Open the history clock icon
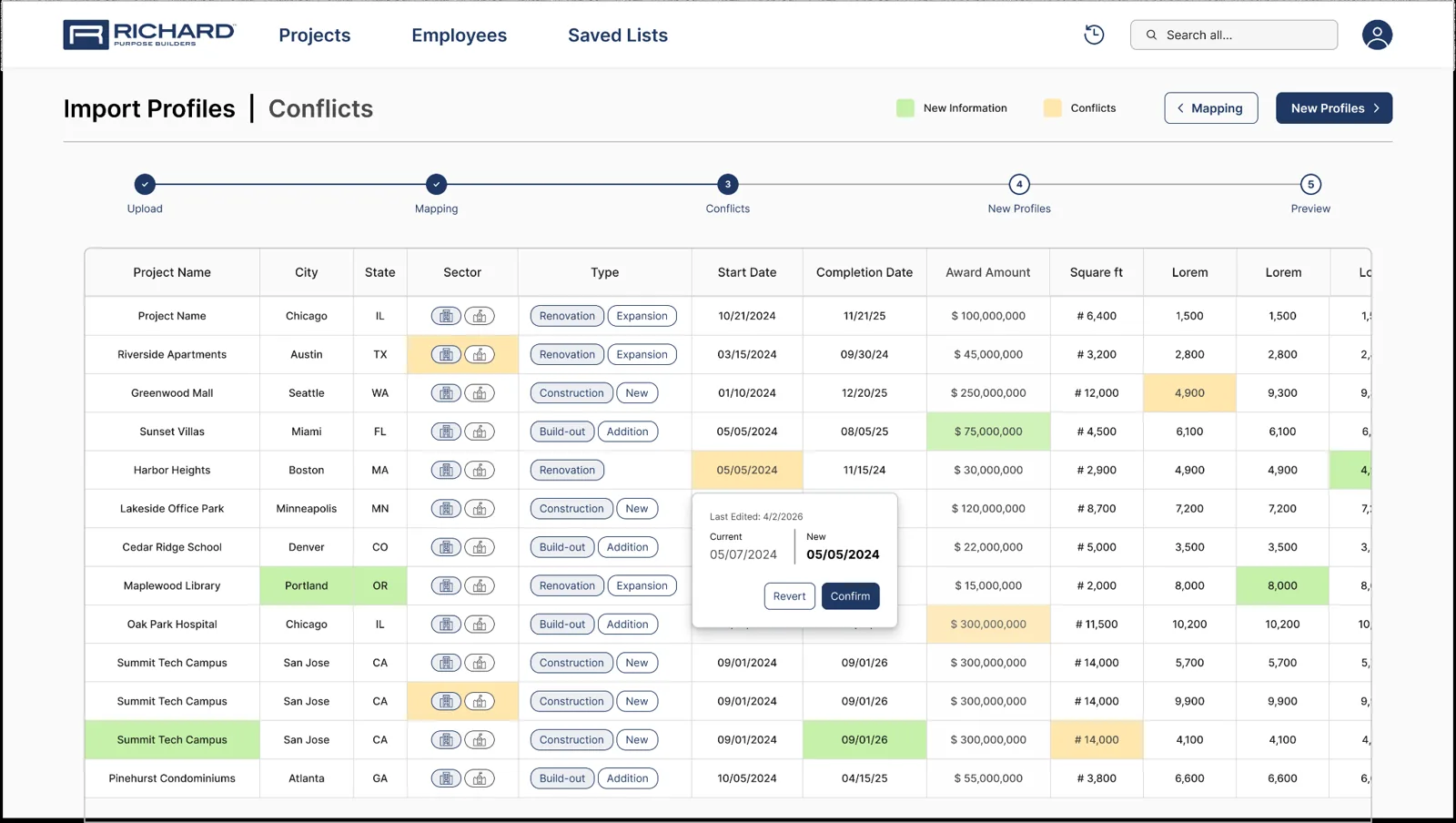Viewport: 1456px width, 823px height. (1094, 35)
